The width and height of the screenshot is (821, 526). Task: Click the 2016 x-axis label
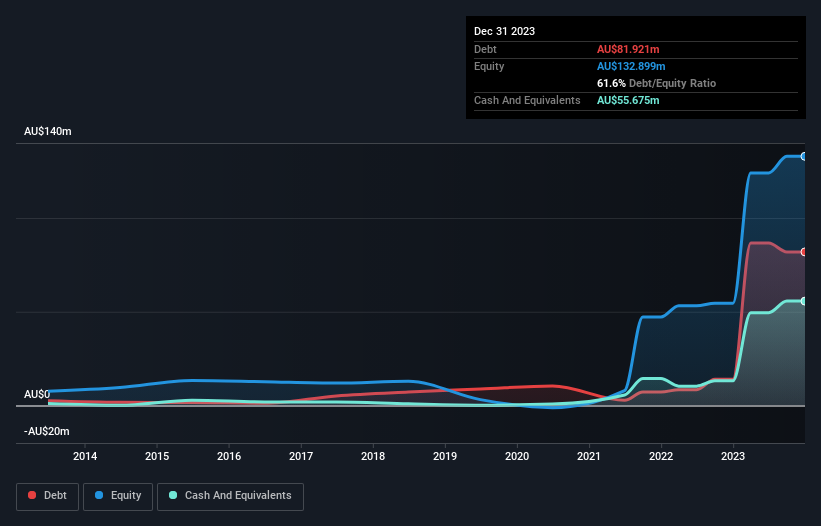[229, 456]
